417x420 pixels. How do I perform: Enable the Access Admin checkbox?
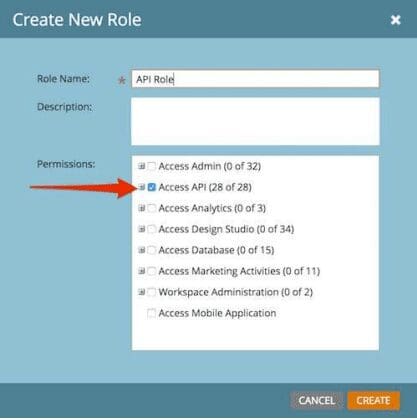point(152,166)
